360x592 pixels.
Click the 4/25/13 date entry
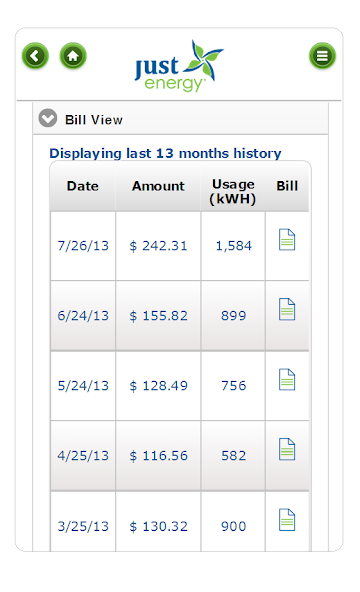click(83, 456)
